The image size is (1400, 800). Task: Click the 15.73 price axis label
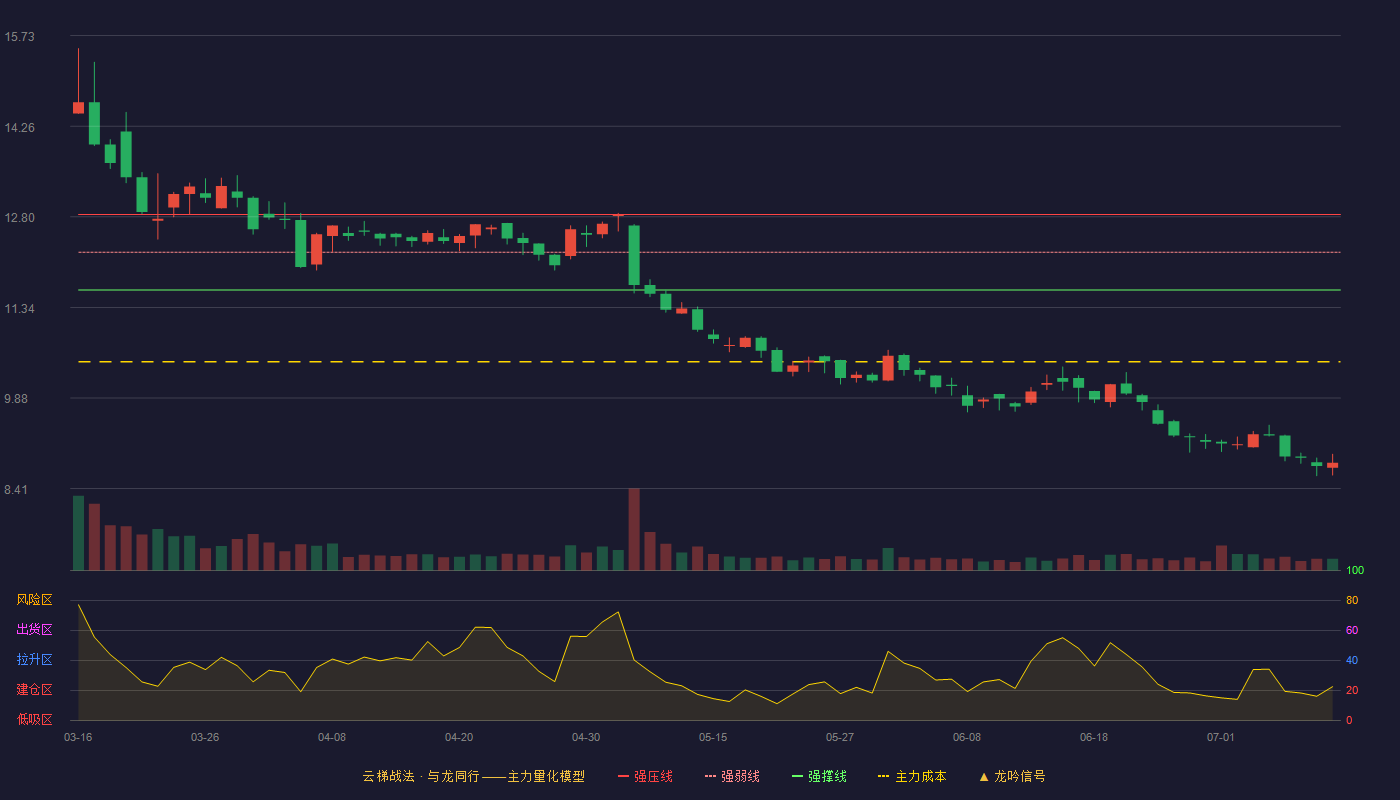pyautogui.click(x=19, y=37)
